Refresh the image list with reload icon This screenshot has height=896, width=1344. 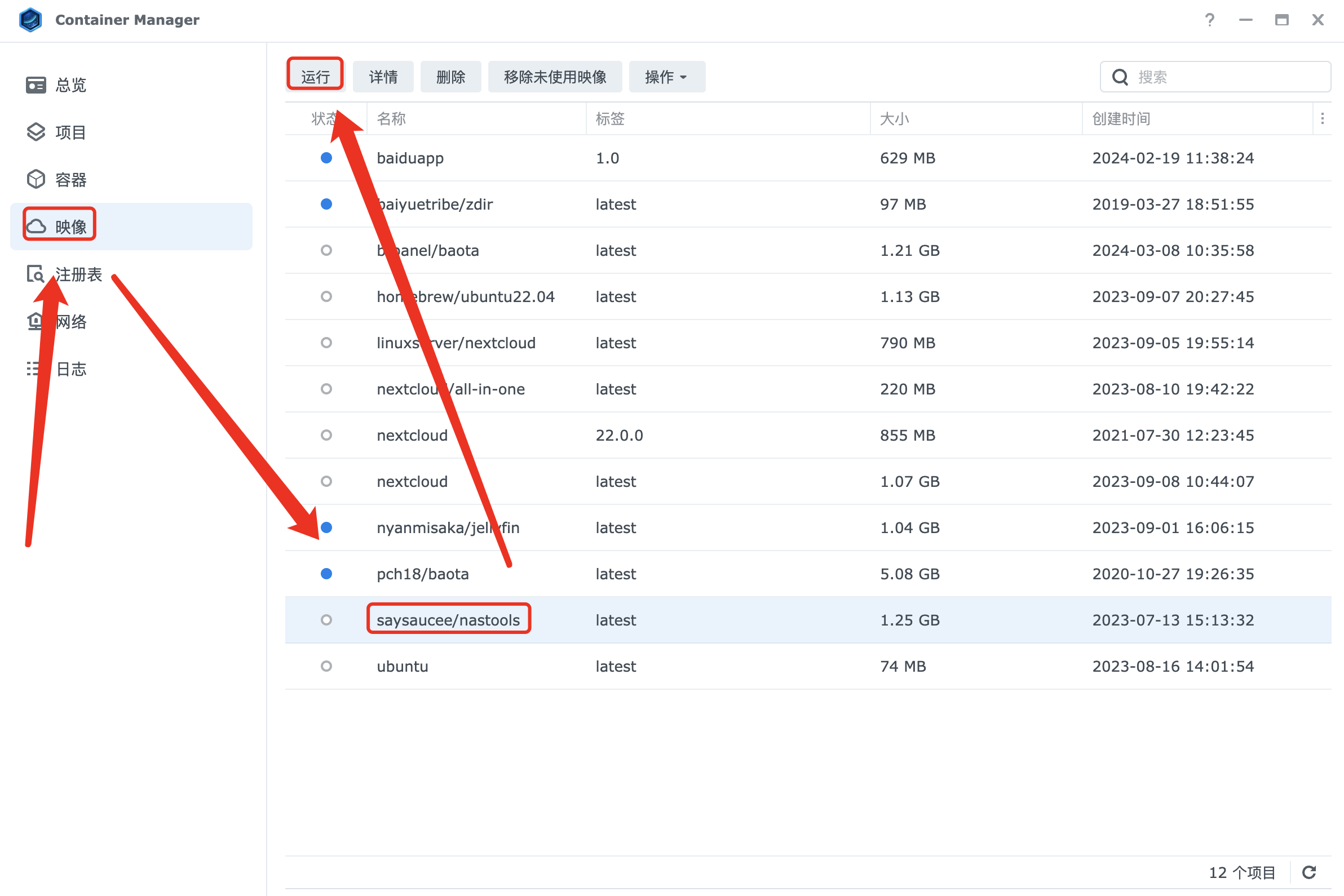(x=1309, y=872)
